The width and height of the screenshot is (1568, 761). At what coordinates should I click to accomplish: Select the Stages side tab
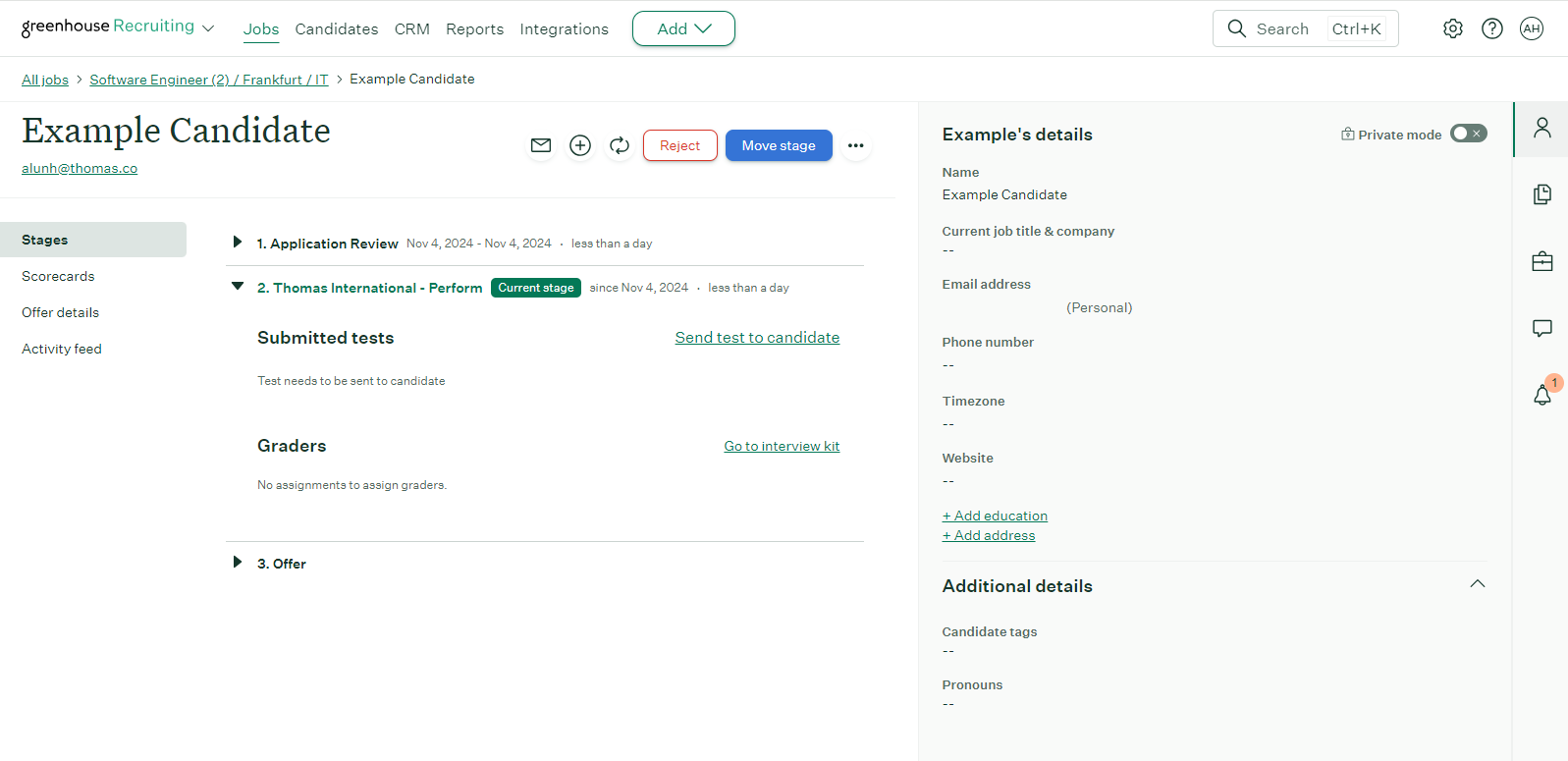click(x=93, y=240)
